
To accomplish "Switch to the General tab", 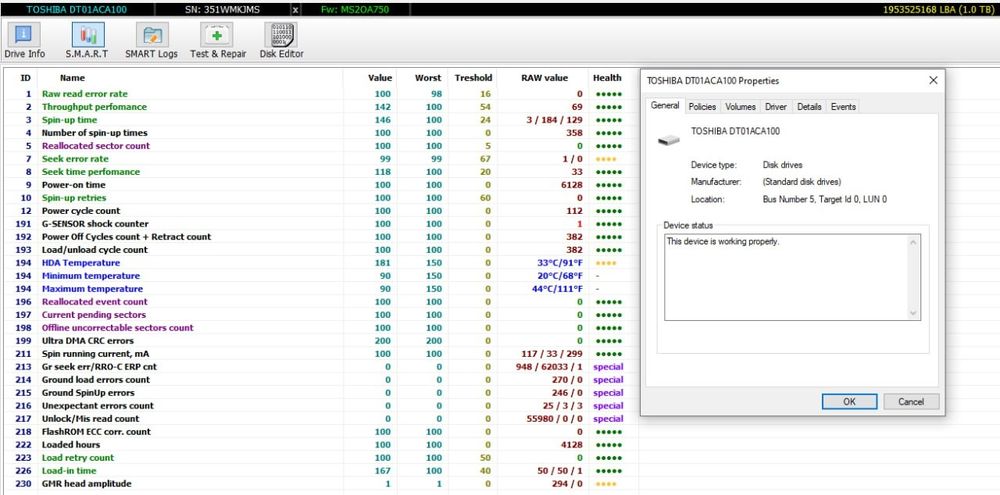I will point(665,106).
